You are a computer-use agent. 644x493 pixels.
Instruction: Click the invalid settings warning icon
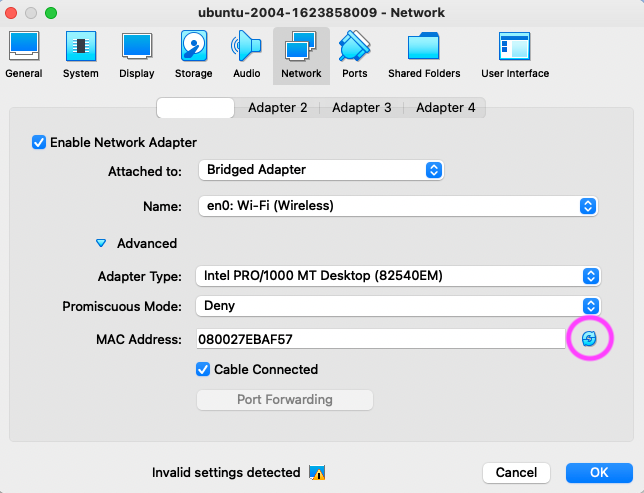317,473
